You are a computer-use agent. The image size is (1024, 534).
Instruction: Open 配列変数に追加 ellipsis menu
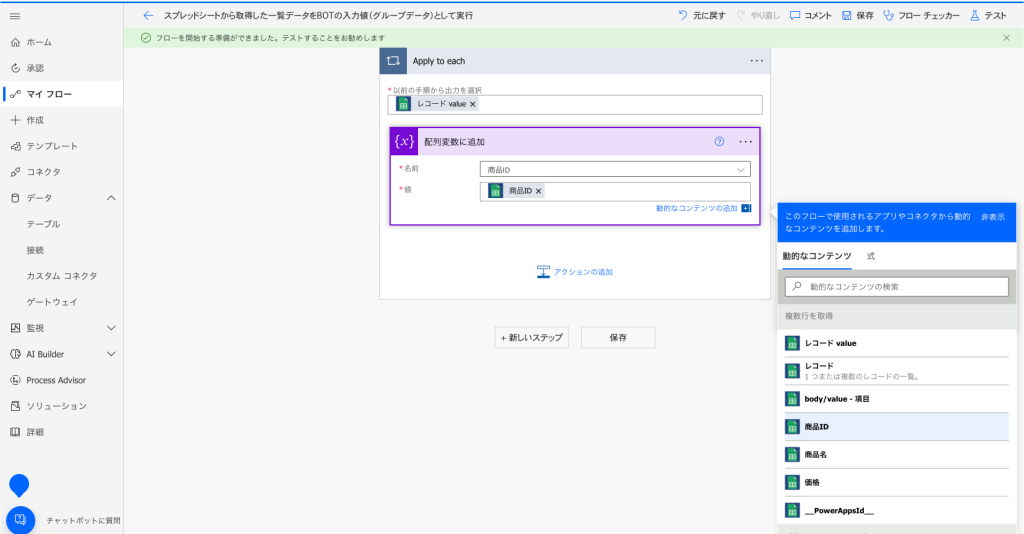coord(745,142)
